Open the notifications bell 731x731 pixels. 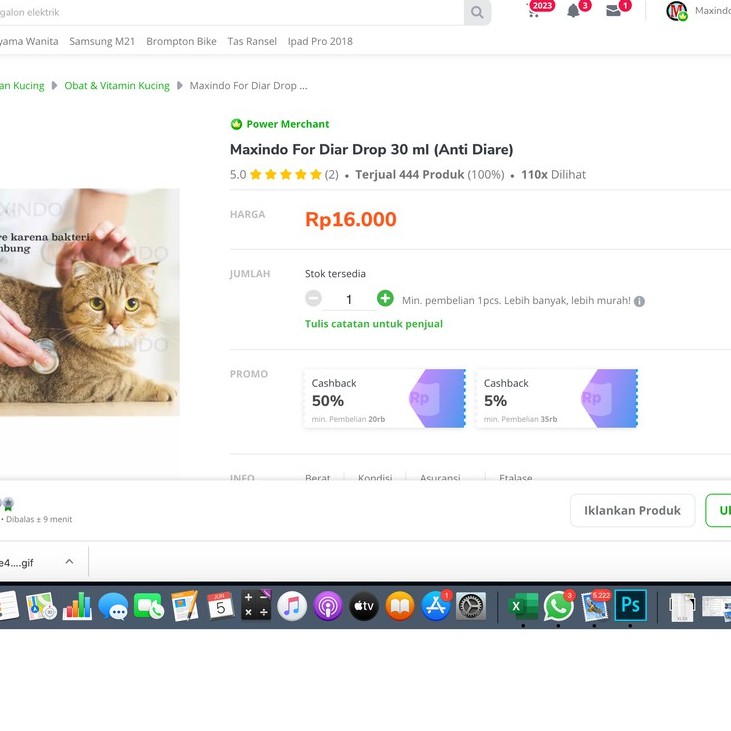tap(573, 11)
